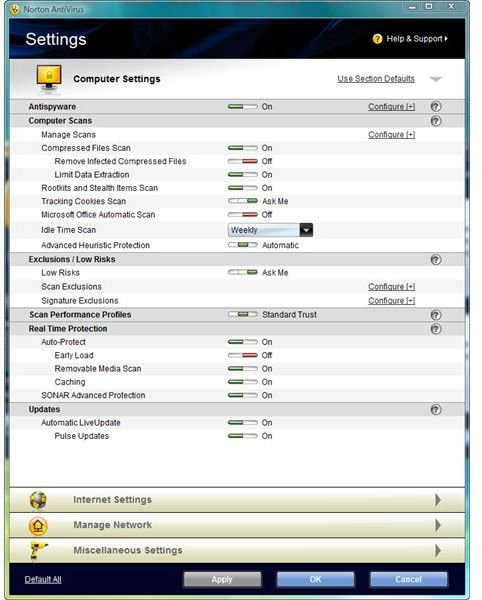Screen dimensions: 482x600
Task: Click the Real Time Protection header
Action: 68,329
